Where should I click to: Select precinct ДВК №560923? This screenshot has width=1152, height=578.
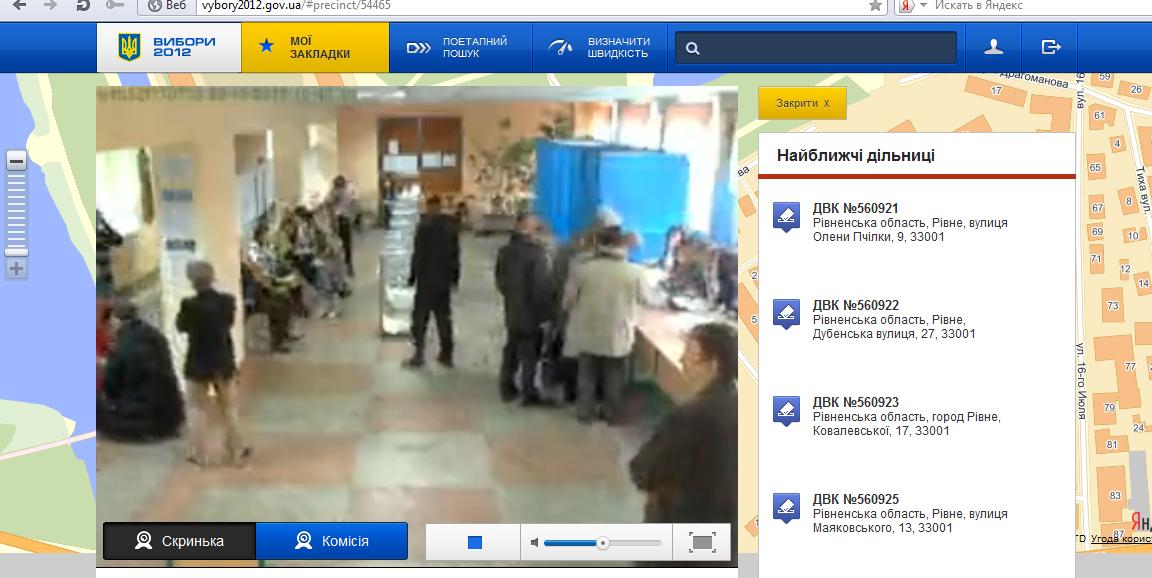click(855, 402)
